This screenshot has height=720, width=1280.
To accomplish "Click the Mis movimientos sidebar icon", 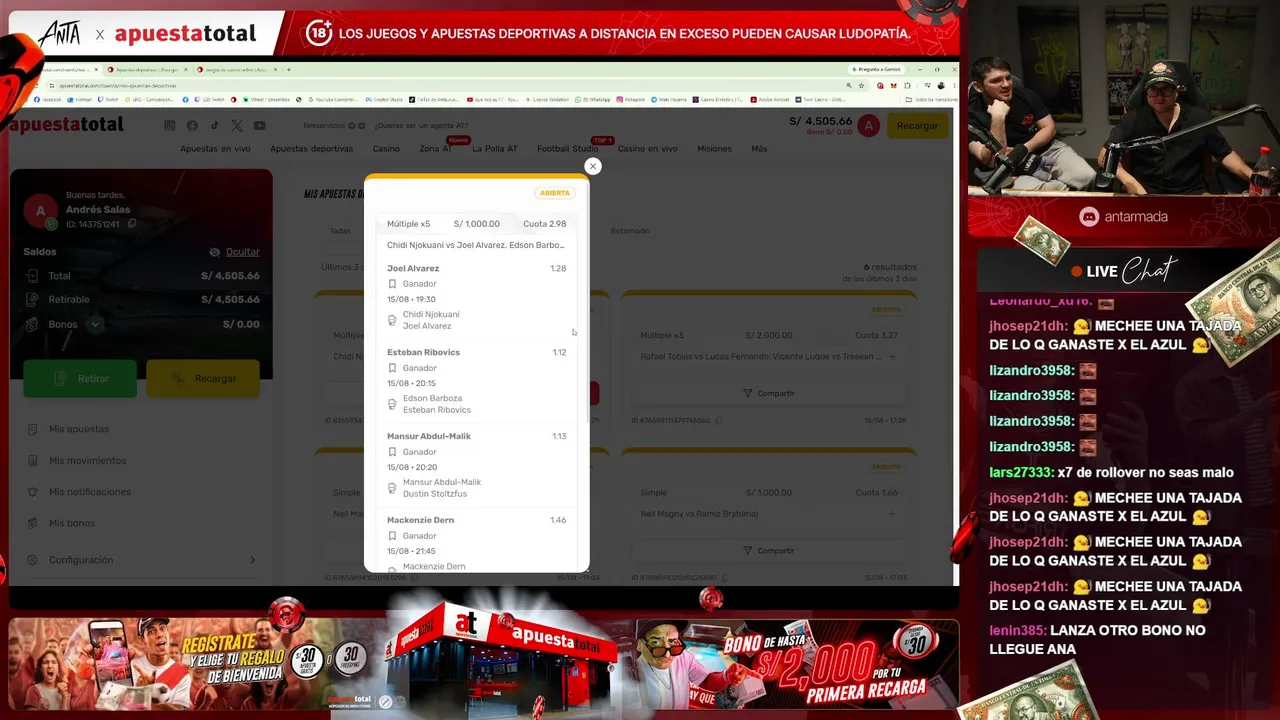I will tap(33, 461).
